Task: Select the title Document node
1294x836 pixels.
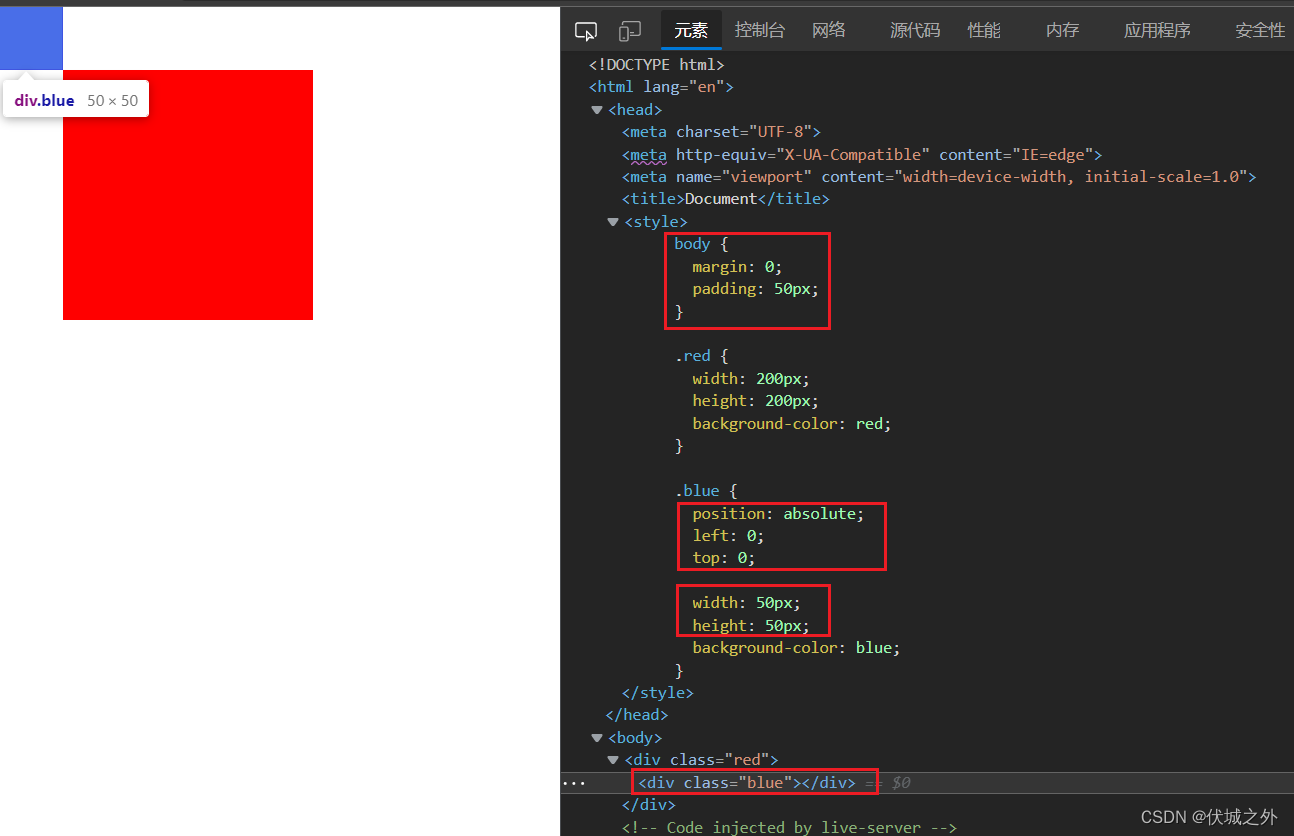Action: point(725,199)
